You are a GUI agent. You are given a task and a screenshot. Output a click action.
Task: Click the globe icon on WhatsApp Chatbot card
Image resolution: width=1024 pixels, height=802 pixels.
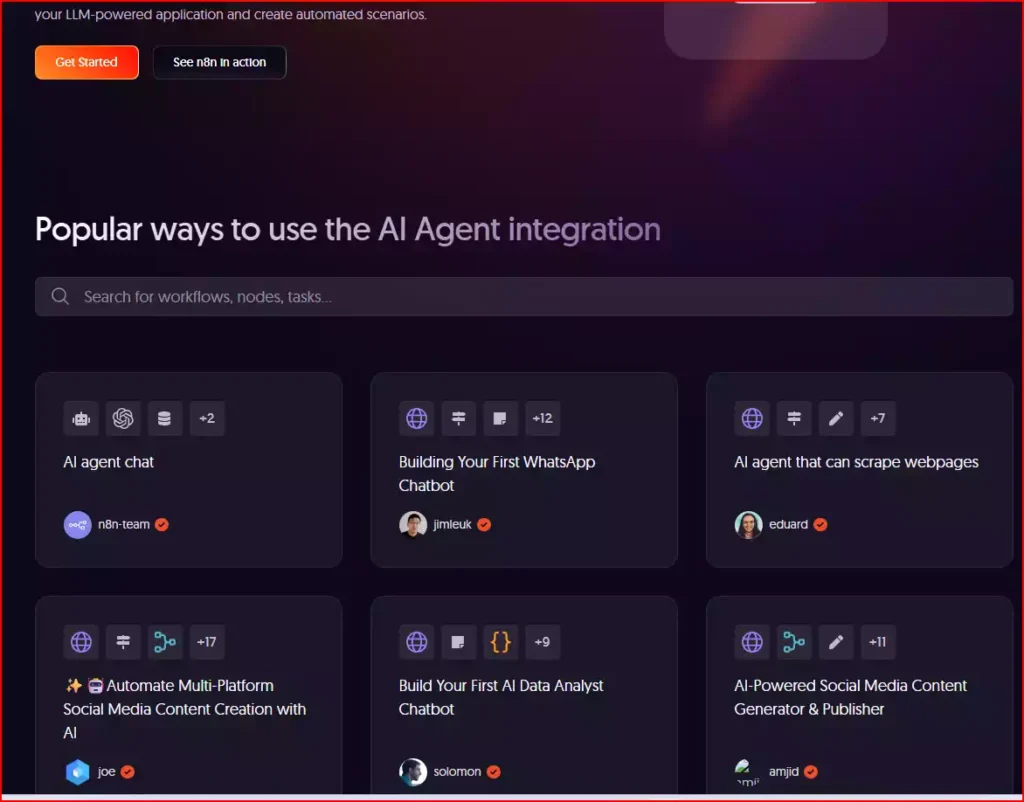click(417, 418)
